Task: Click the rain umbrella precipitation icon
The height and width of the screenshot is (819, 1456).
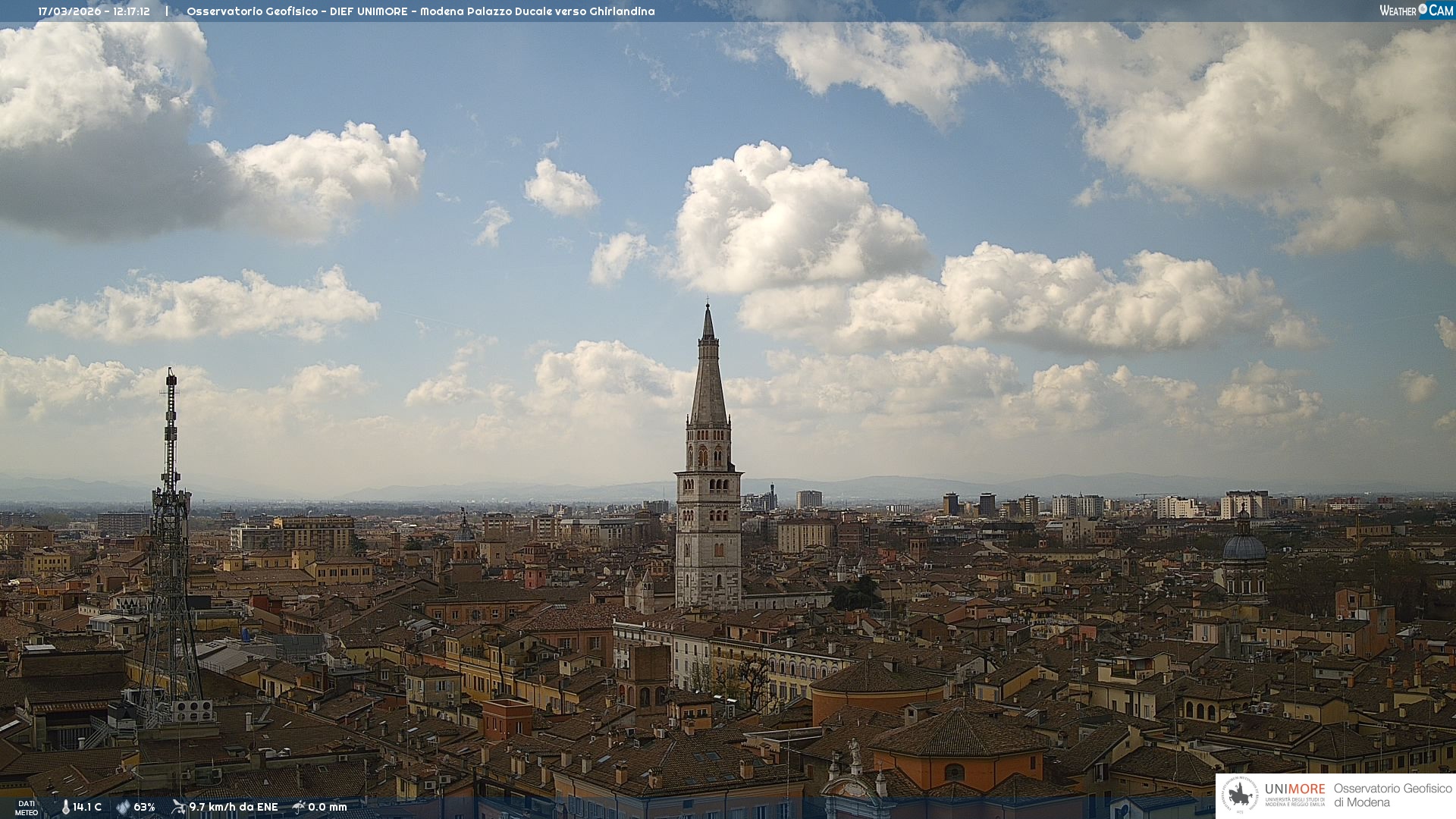Action: pos(299,807)
